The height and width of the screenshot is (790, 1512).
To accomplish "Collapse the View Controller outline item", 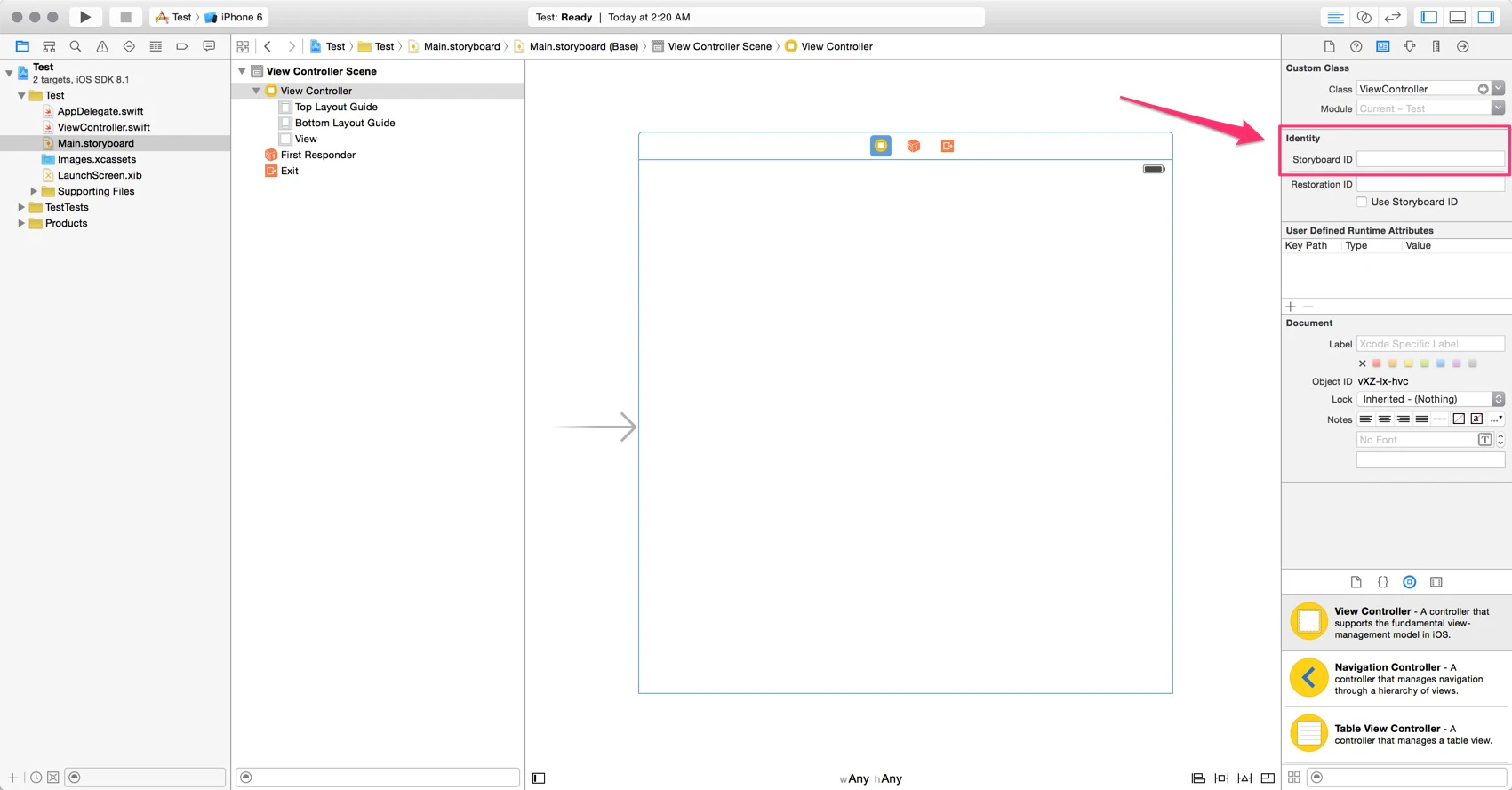I will [256, 91].
